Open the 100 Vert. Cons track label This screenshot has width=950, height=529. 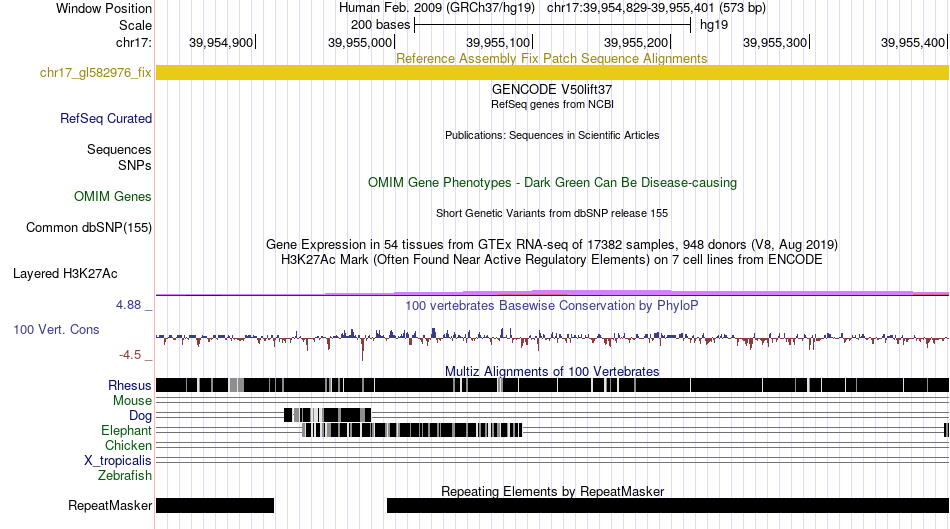[56, 330]
